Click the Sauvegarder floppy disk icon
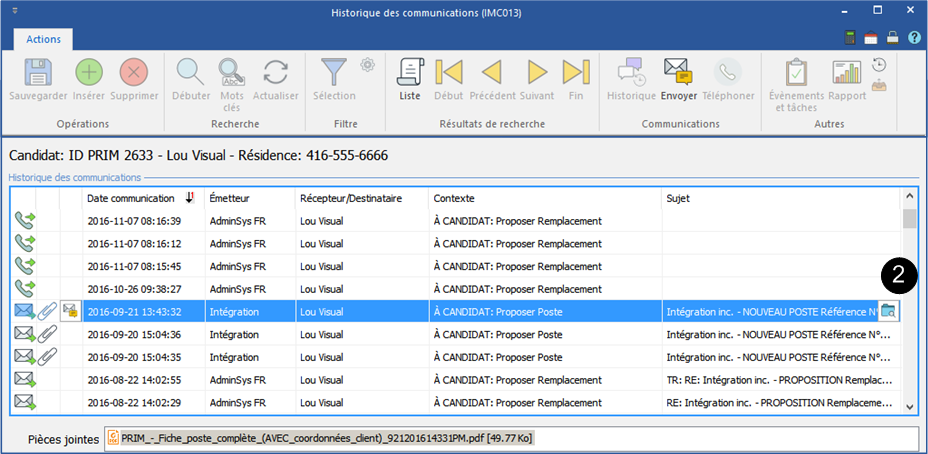Screen dimensions: 928x454 pyautogui.click(x=38, y=73)
